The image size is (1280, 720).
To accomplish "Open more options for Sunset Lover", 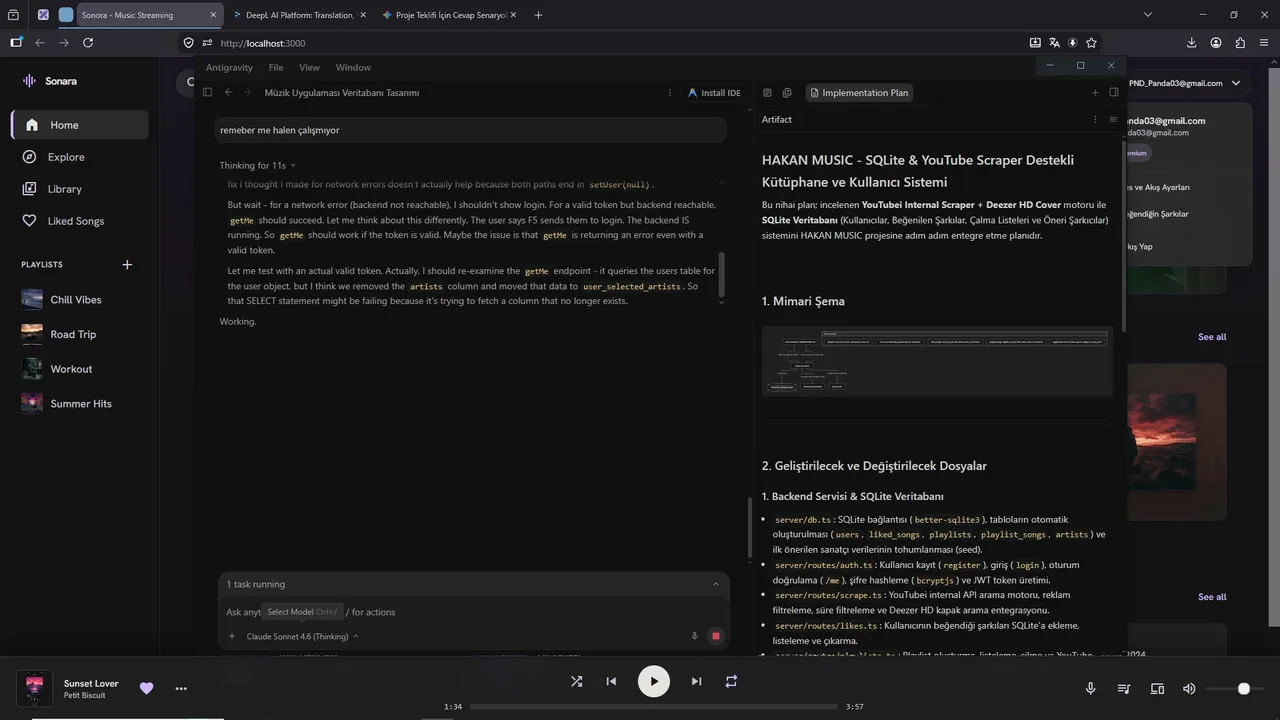I will [x=181, y=688].
